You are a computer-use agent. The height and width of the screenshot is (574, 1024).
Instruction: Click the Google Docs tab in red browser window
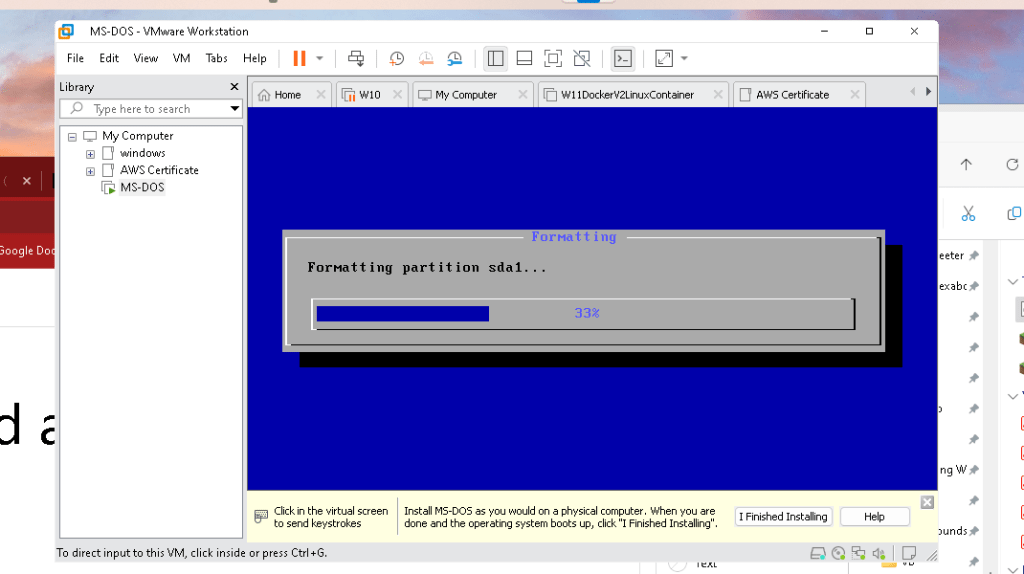(27, 251)
